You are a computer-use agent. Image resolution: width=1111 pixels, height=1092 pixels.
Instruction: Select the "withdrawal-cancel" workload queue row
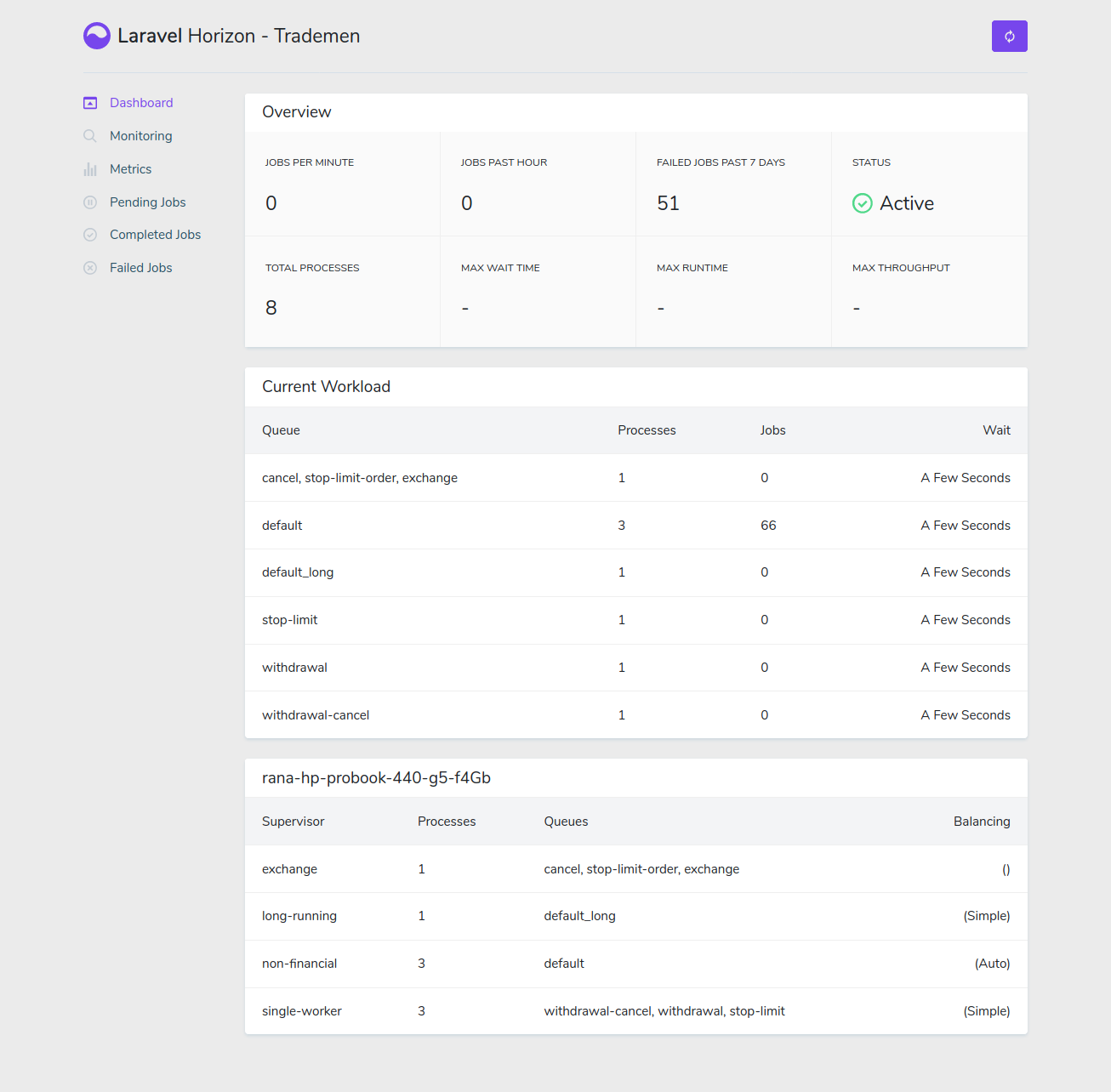click(636, 715)
